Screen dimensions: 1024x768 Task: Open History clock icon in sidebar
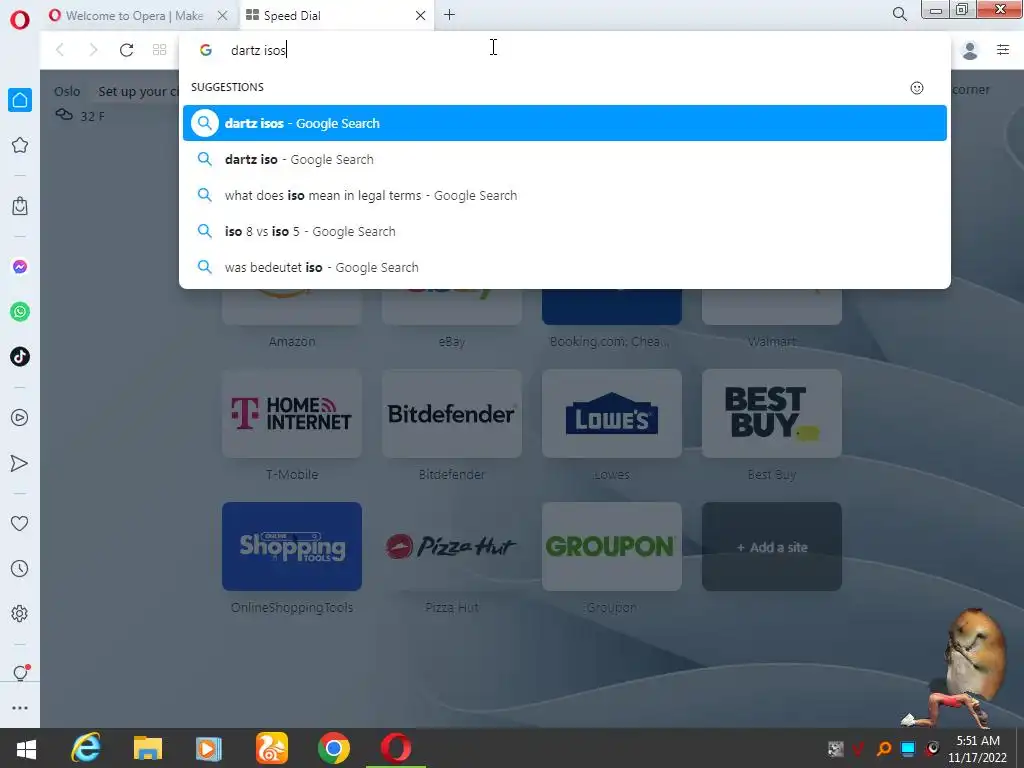click(20, 568)
